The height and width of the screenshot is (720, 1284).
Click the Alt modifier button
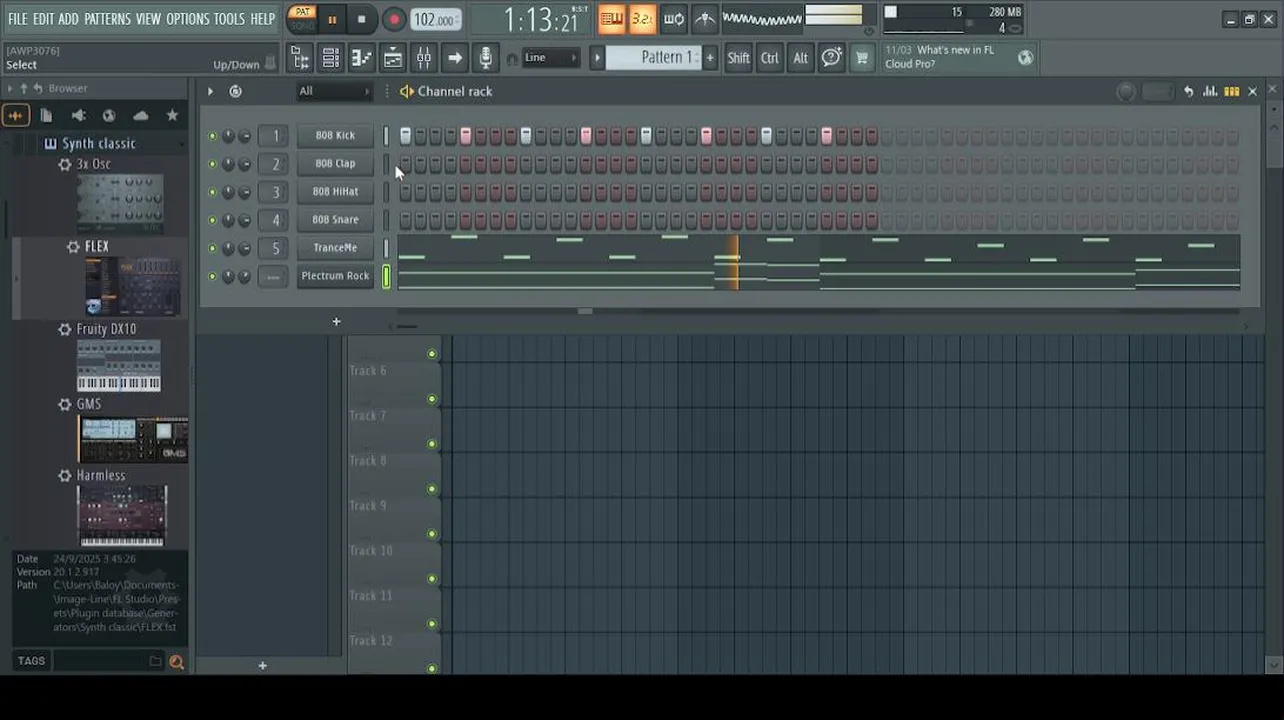(x=800, y=58)
